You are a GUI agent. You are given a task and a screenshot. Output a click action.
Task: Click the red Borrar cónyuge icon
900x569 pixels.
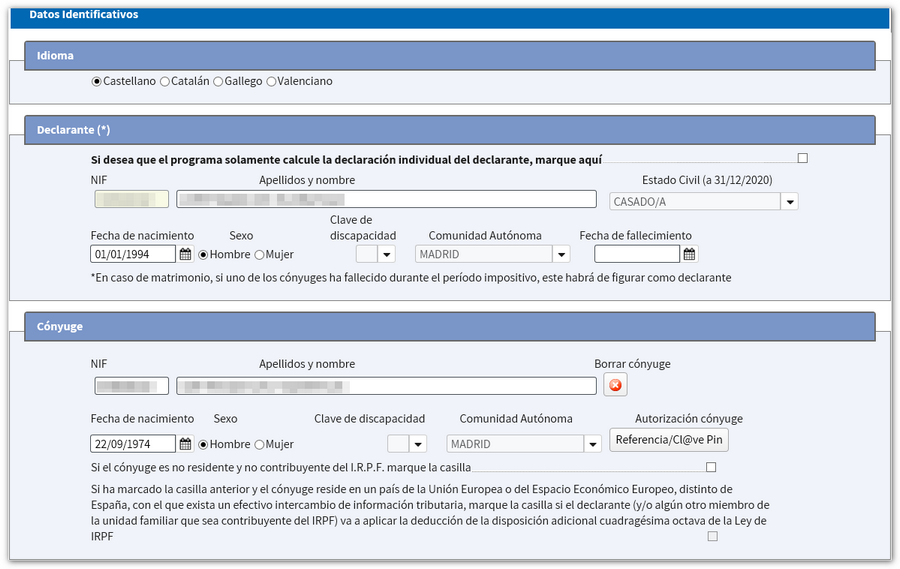pos(615,385)
